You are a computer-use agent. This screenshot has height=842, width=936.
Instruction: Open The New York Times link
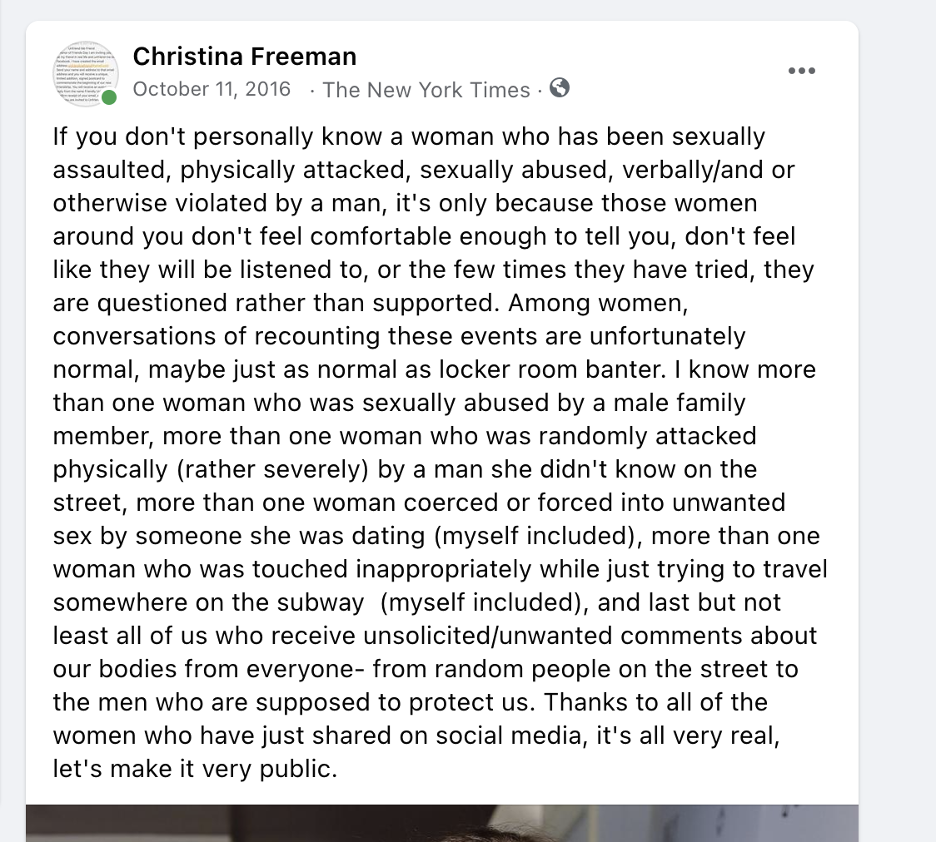click(426, 90)
